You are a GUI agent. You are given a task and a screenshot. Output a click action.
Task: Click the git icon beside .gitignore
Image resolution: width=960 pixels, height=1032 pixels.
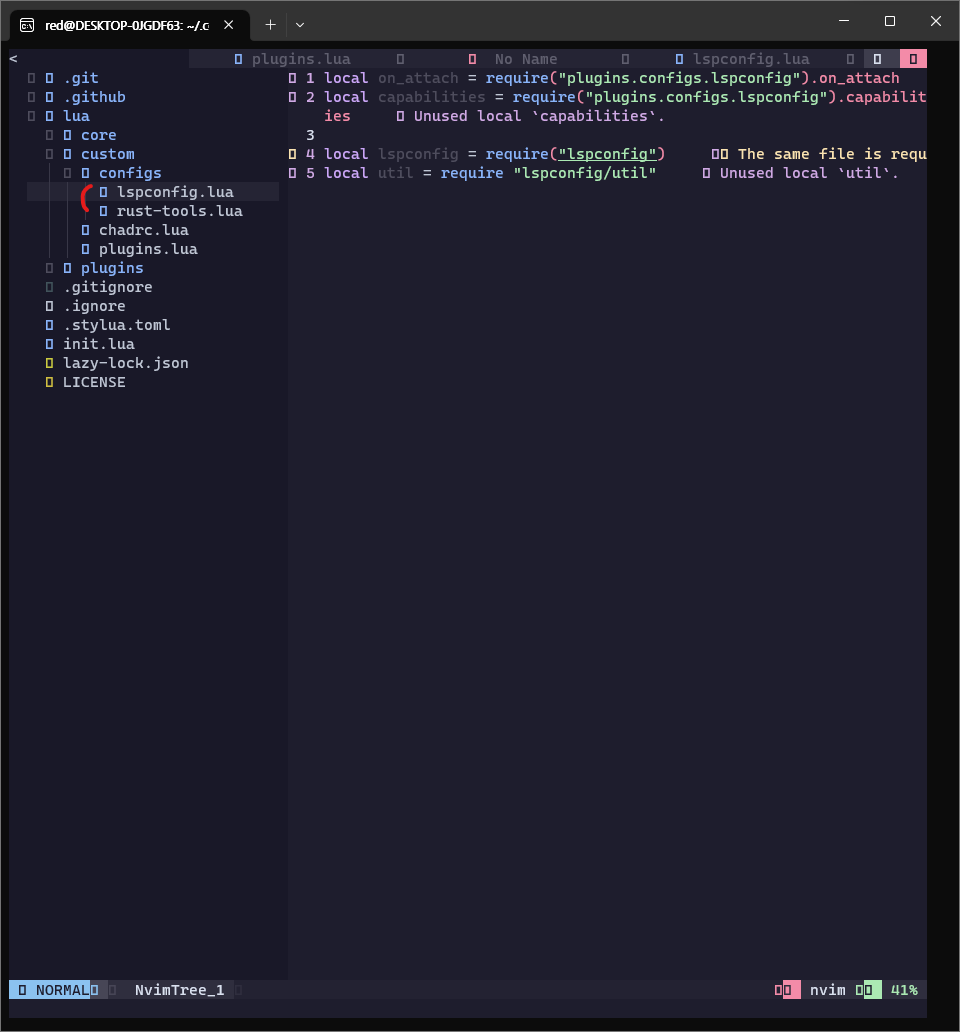point(49,288)
